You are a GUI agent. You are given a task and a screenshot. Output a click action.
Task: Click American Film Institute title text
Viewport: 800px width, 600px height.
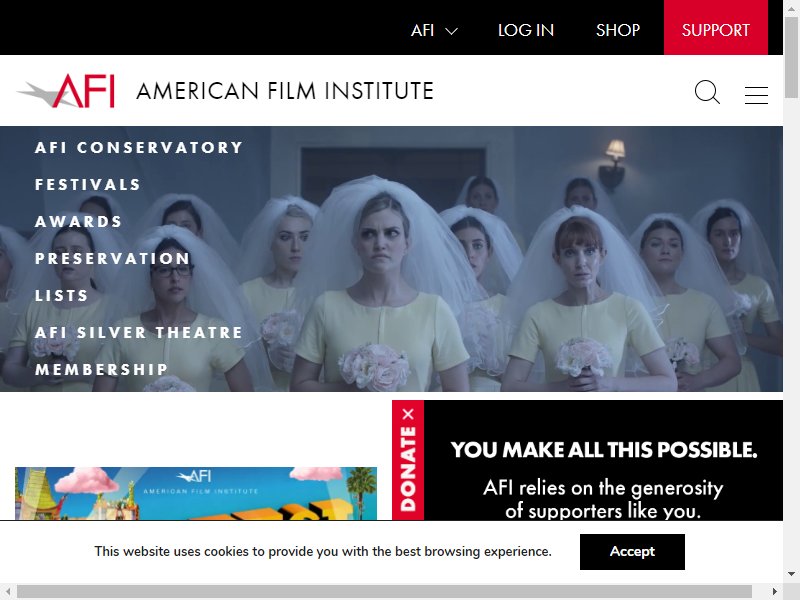tap(285, 91)
